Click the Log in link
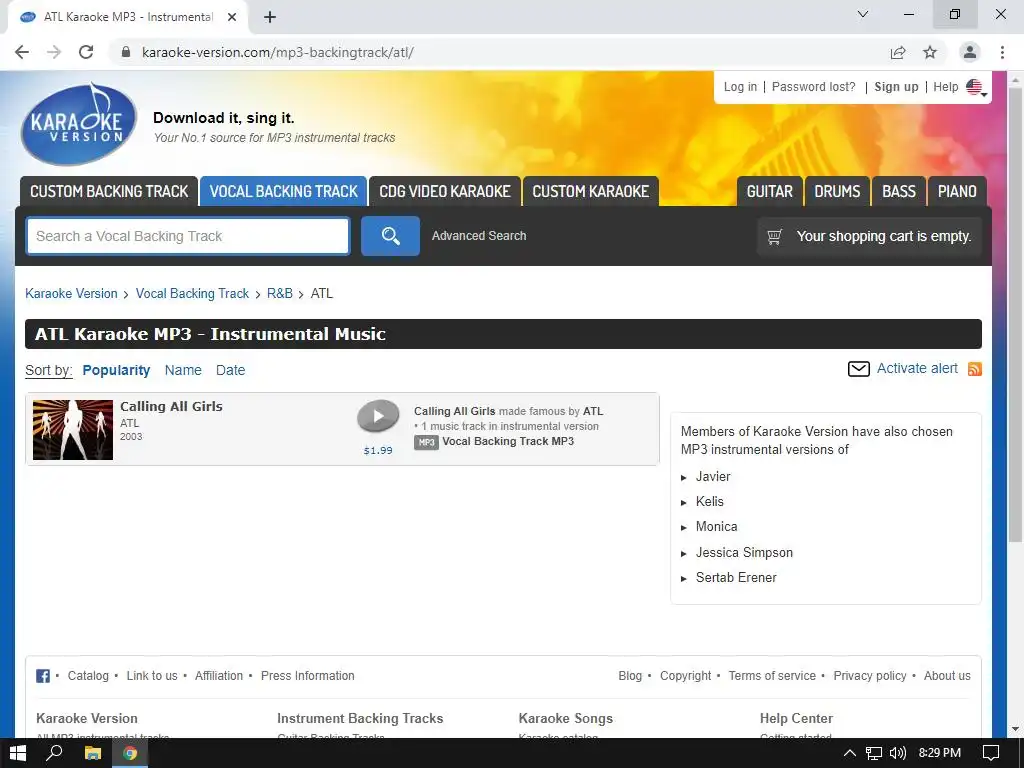1024x768 pixels. tap(740, 87)
